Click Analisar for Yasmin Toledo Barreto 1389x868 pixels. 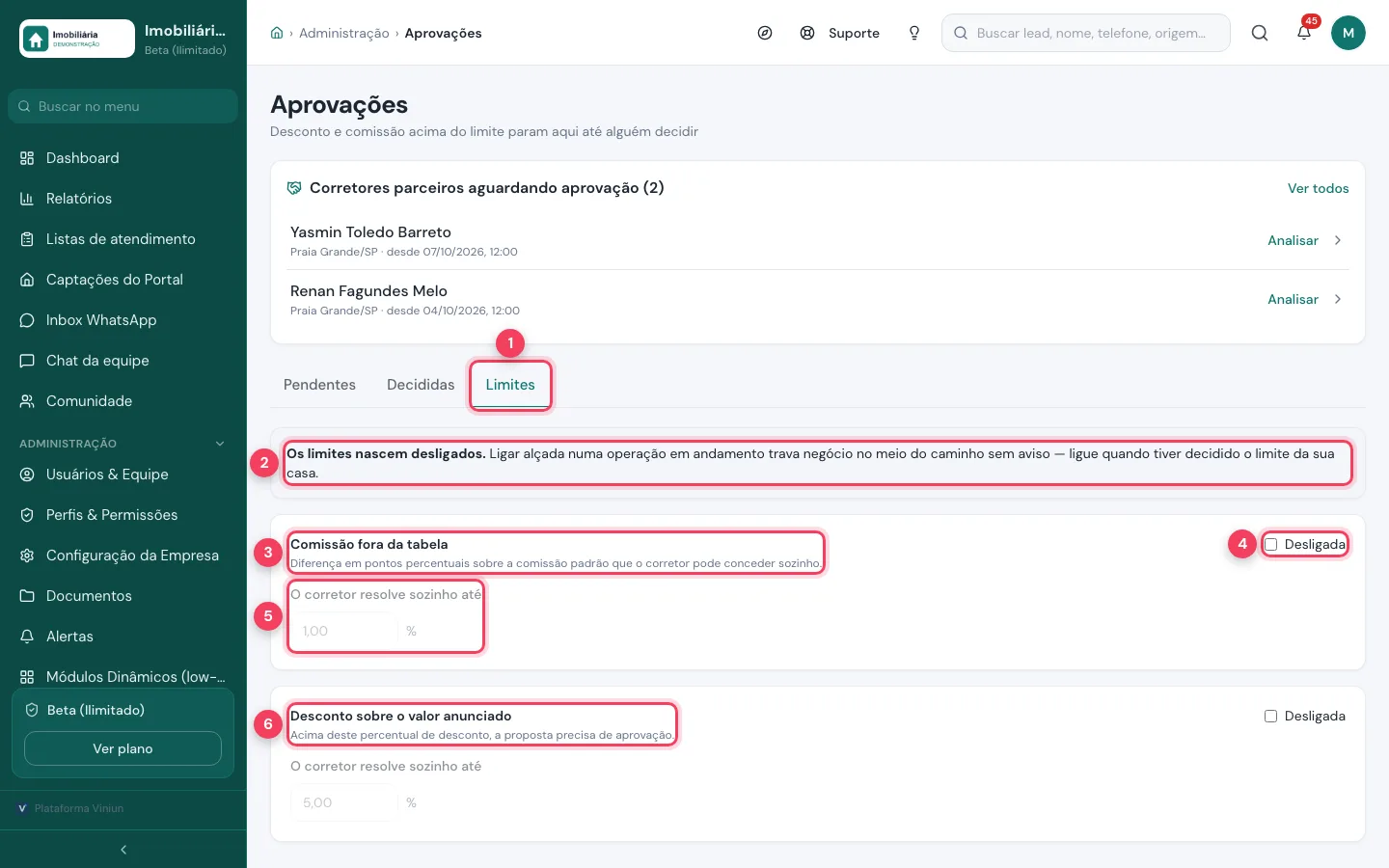pyautogui.click(x=1293, y=240)
